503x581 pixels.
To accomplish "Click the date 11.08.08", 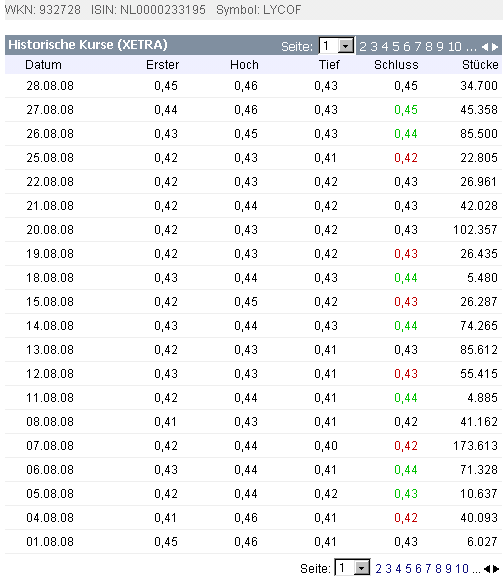I will pyautogui.click(x=50, y=398).
